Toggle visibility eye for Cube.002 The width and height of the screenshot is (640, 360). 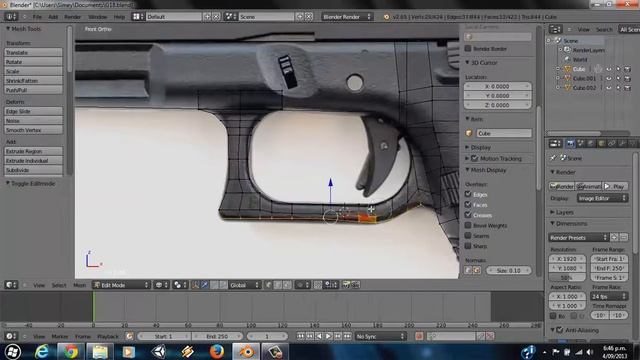pyautogui.click(x=609, y=88)
